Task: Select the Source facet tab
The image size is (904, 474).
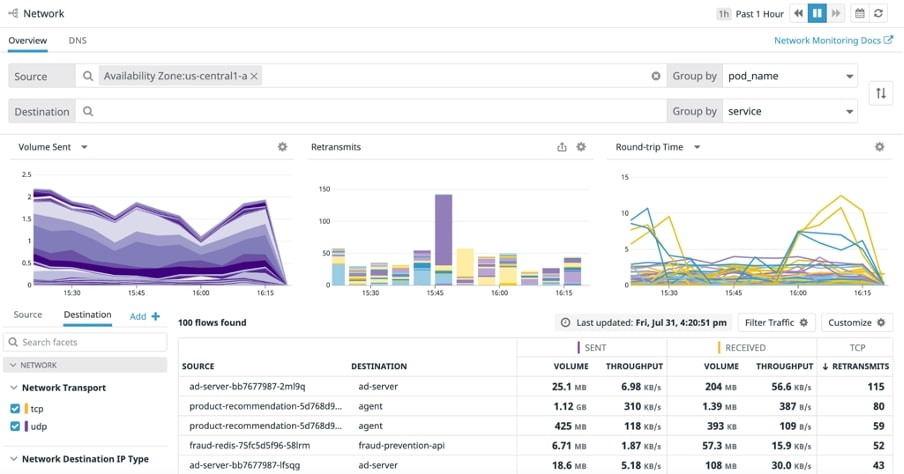Action: tap(28, 315)
